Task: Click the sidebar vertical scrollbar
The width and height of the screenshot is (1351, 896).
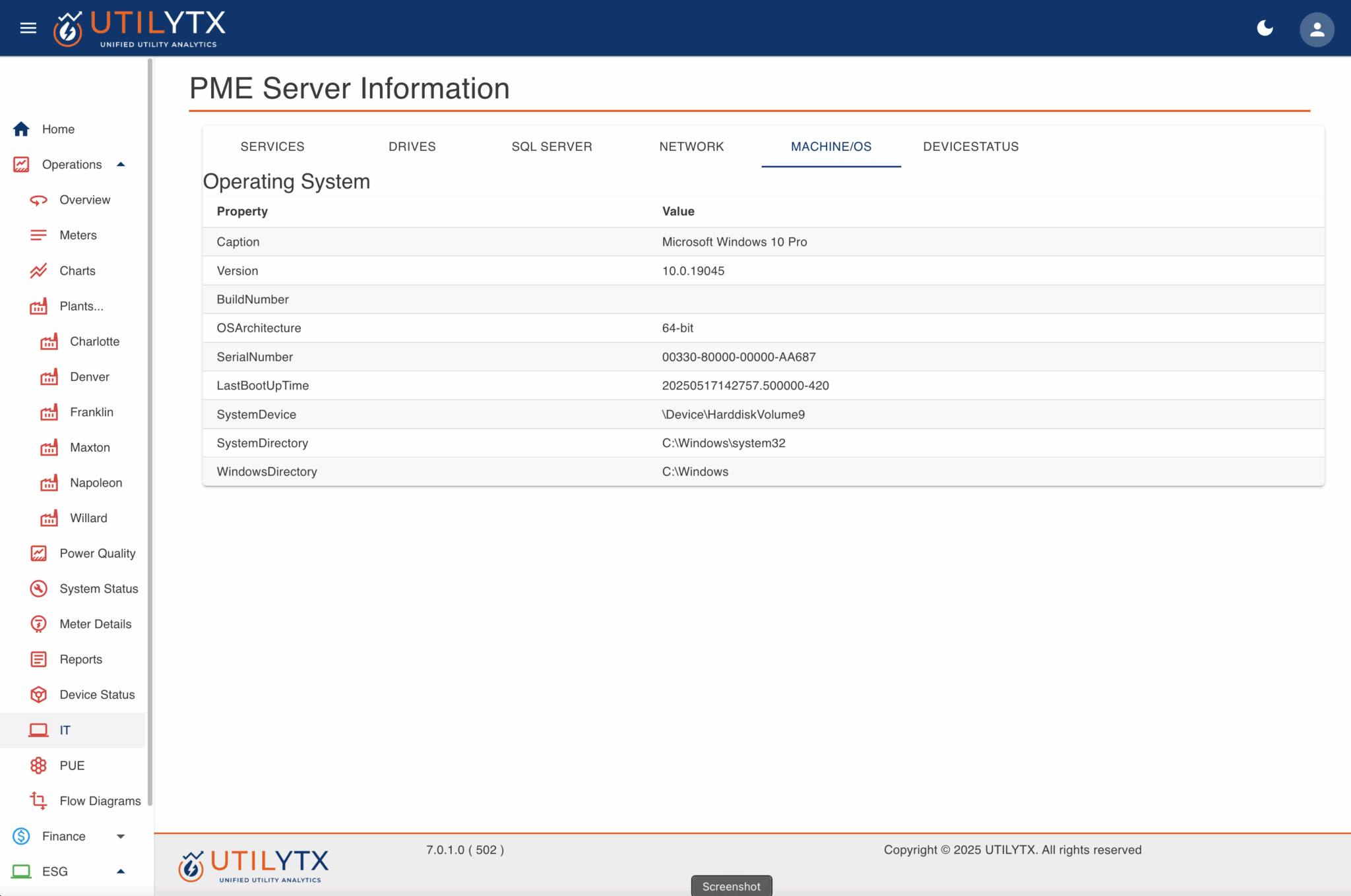Action: (150, 432)
